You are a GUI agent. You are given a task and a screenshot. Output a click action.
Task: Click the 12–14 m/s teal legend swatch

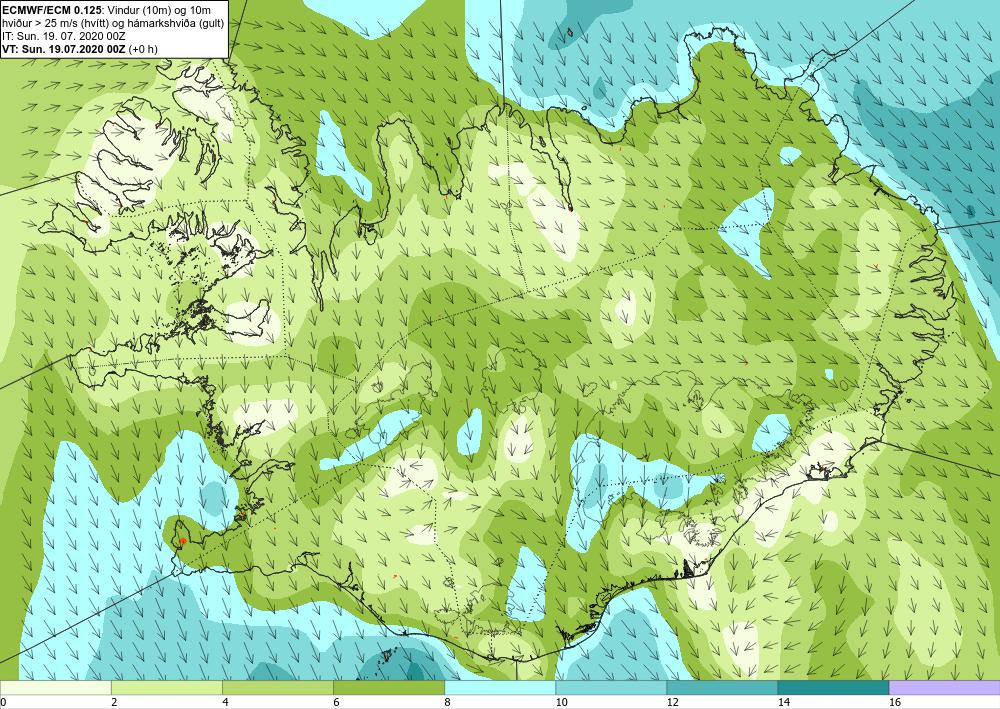coord(722,688)
